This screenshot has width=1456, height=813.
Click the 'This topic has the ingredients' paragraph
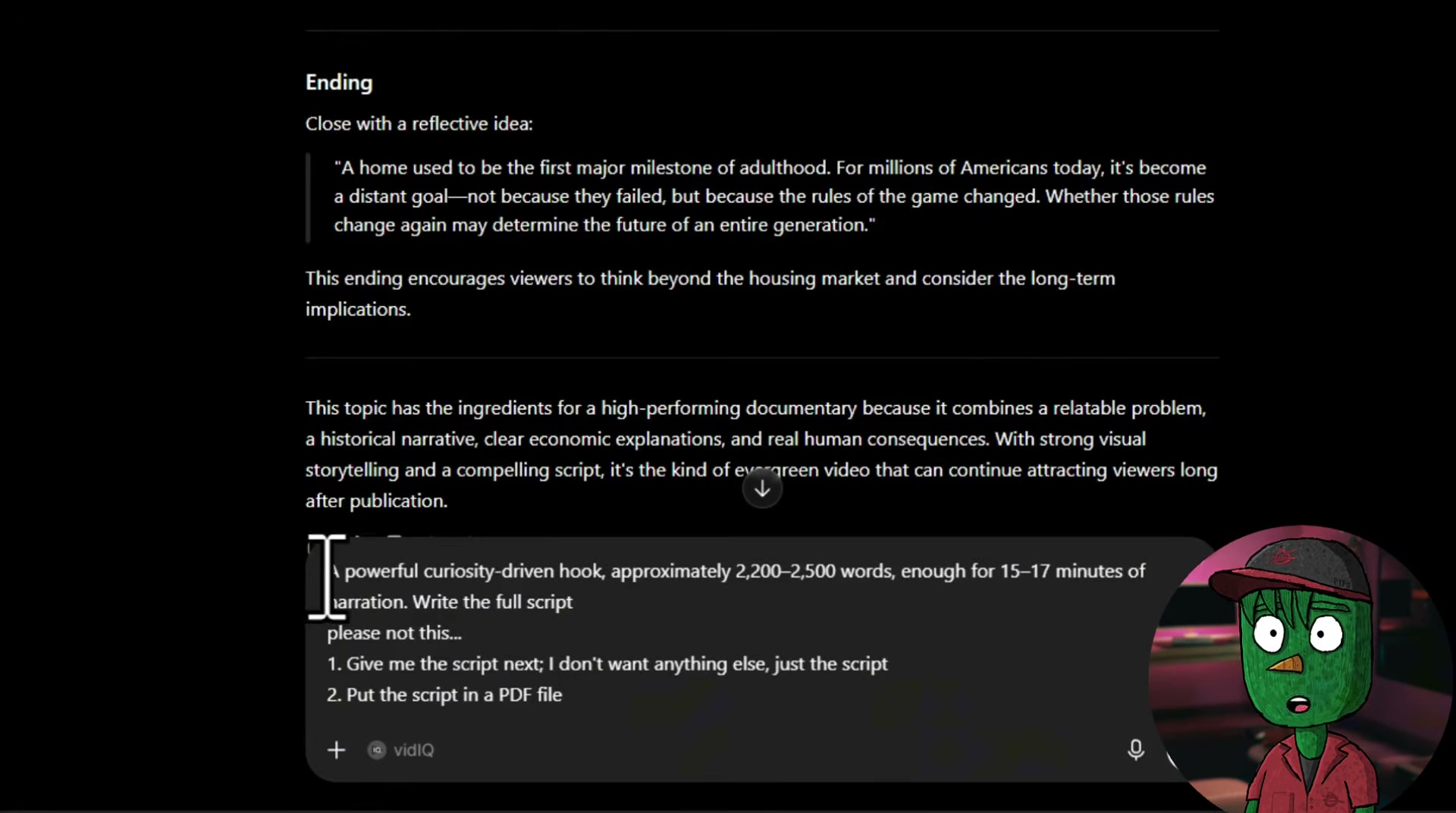[x=761, y=454]
